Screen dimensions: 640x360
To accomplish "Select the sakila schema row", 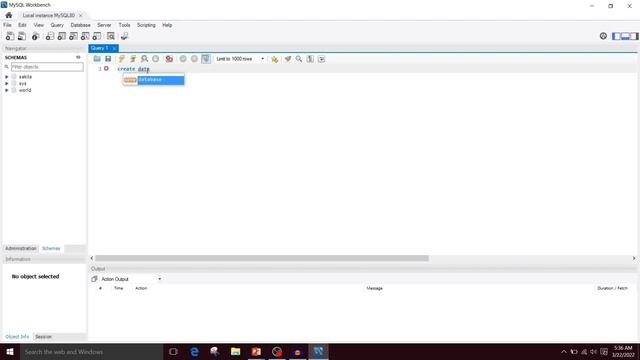I will pyautogui.click(x=25, y=77).
